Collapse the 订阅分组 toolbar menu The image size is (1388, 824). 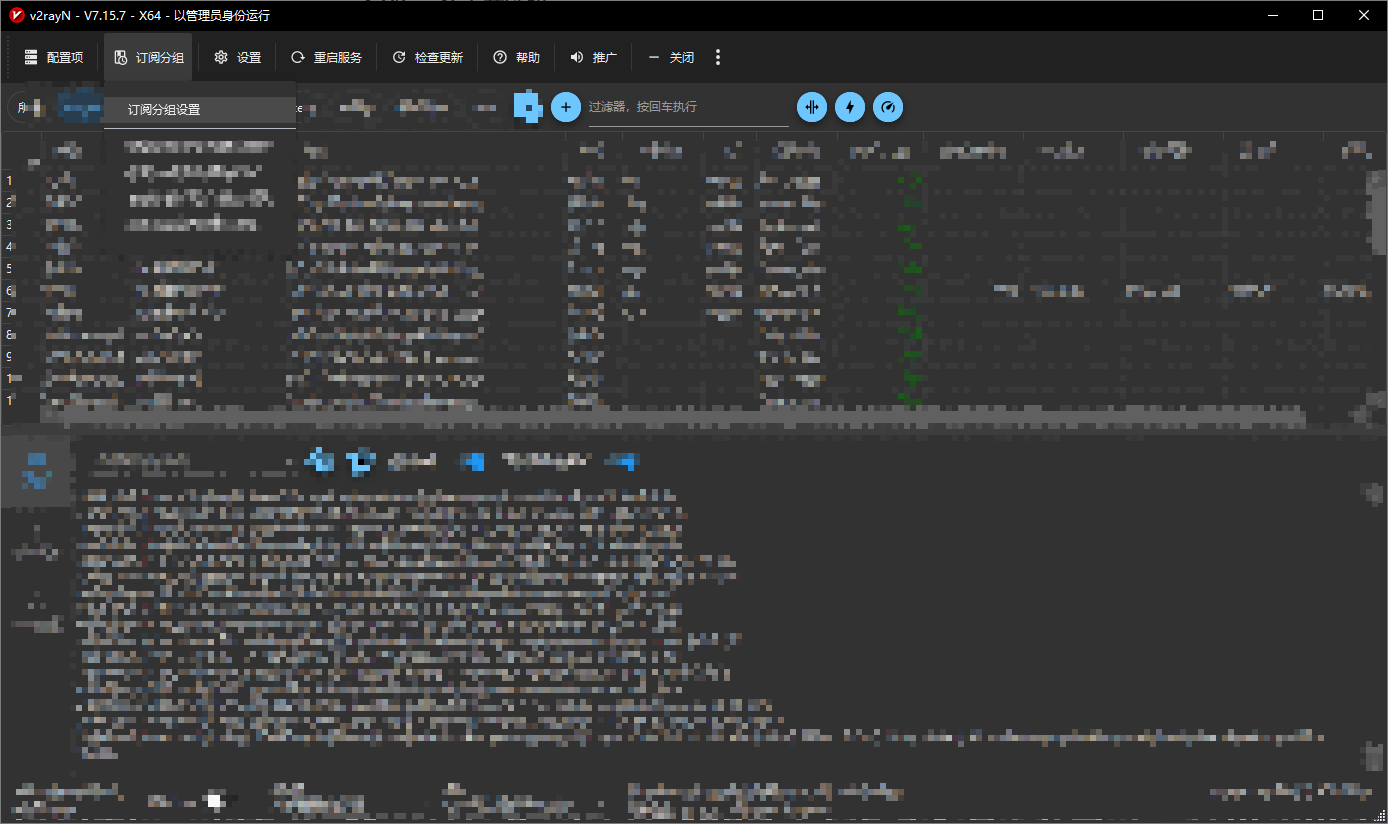[148, 58]
